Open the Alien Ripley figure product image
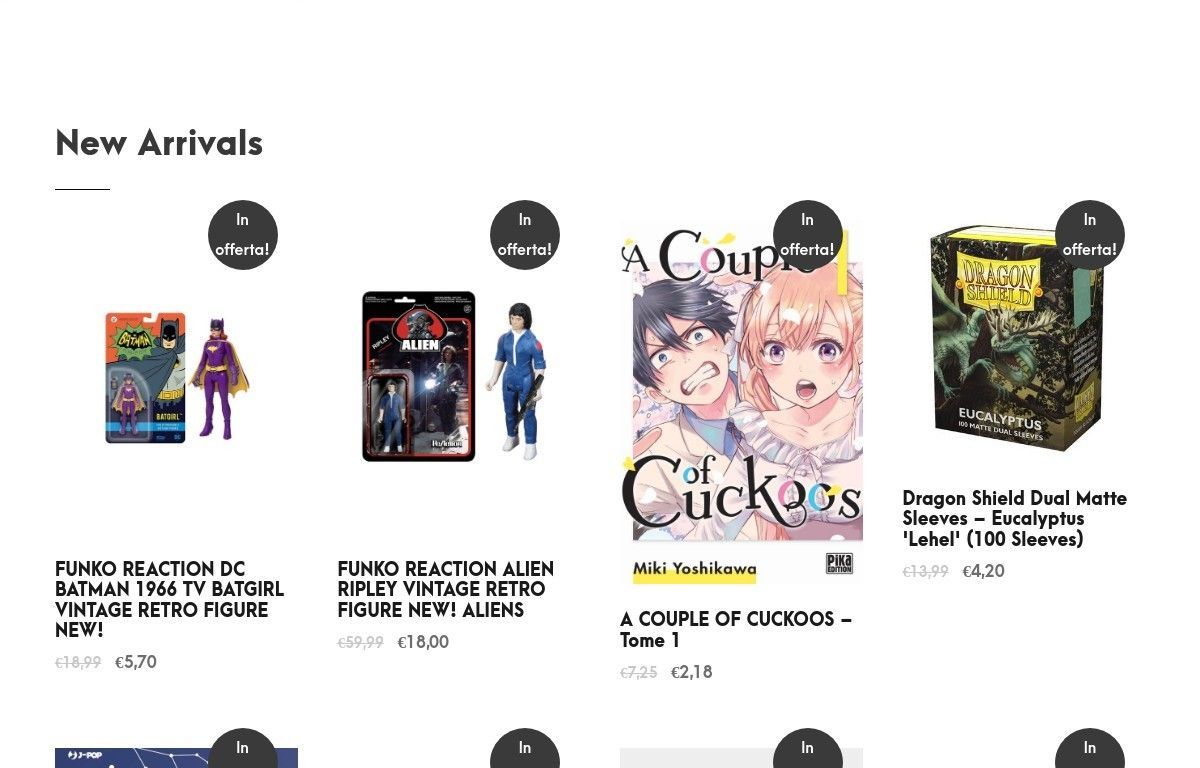The width and height of the screenshot is (1200, 768). [459, 377]
